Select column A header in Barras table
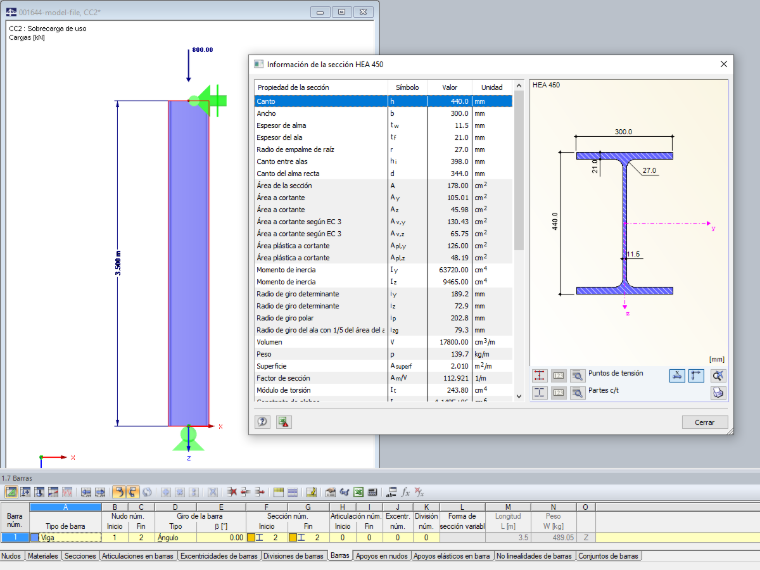Image resolution: width=760 pixels, height=570 pixels. 65,507
